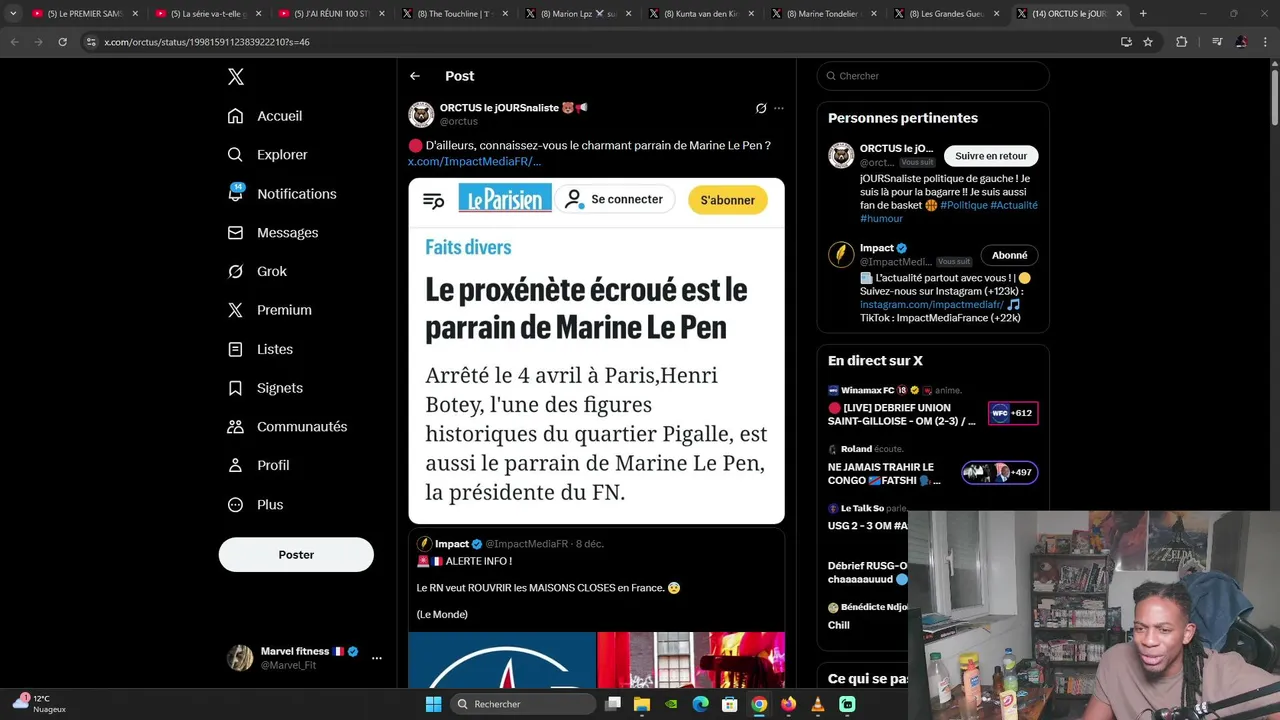The width and height of the screenshot is (1280, 720).
Task: Switch to La série va-t-elle tab
Action: [x=208, y=14]
